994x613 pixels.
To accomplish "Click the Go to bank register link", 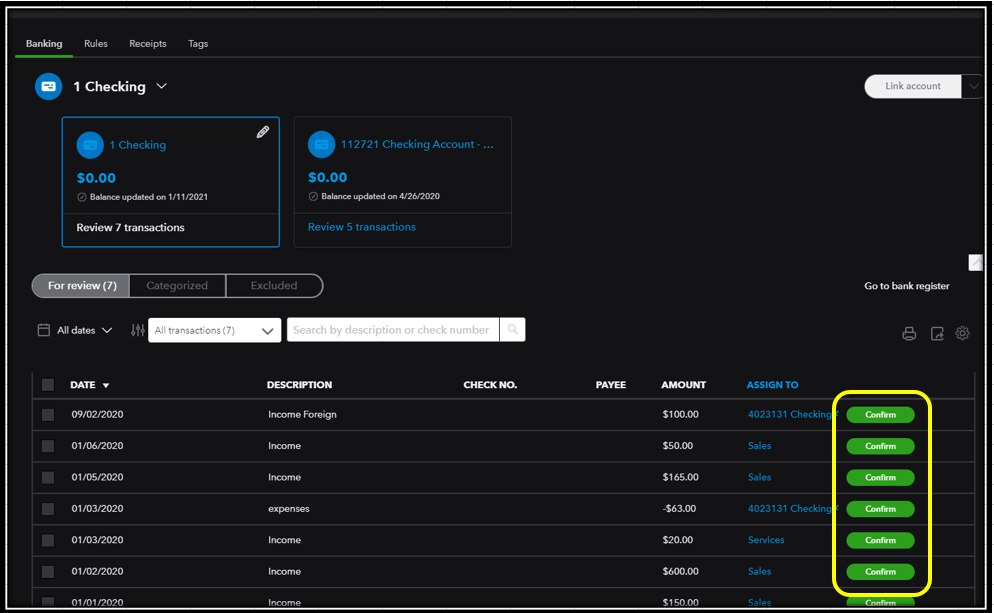I will click(x=906, y=286).
